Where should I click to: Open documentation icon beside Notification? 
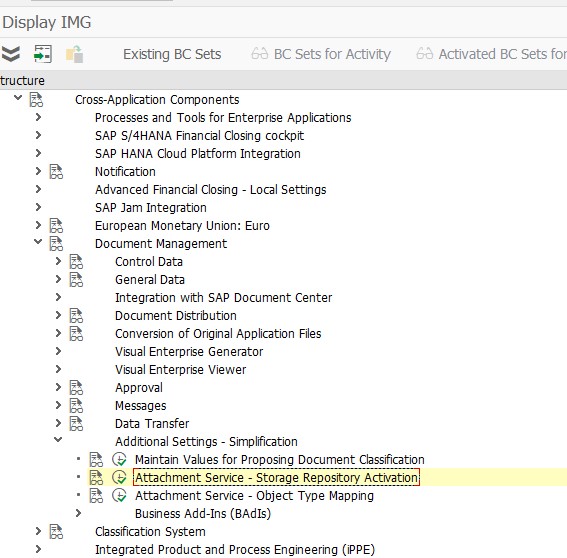click(56, 171)
